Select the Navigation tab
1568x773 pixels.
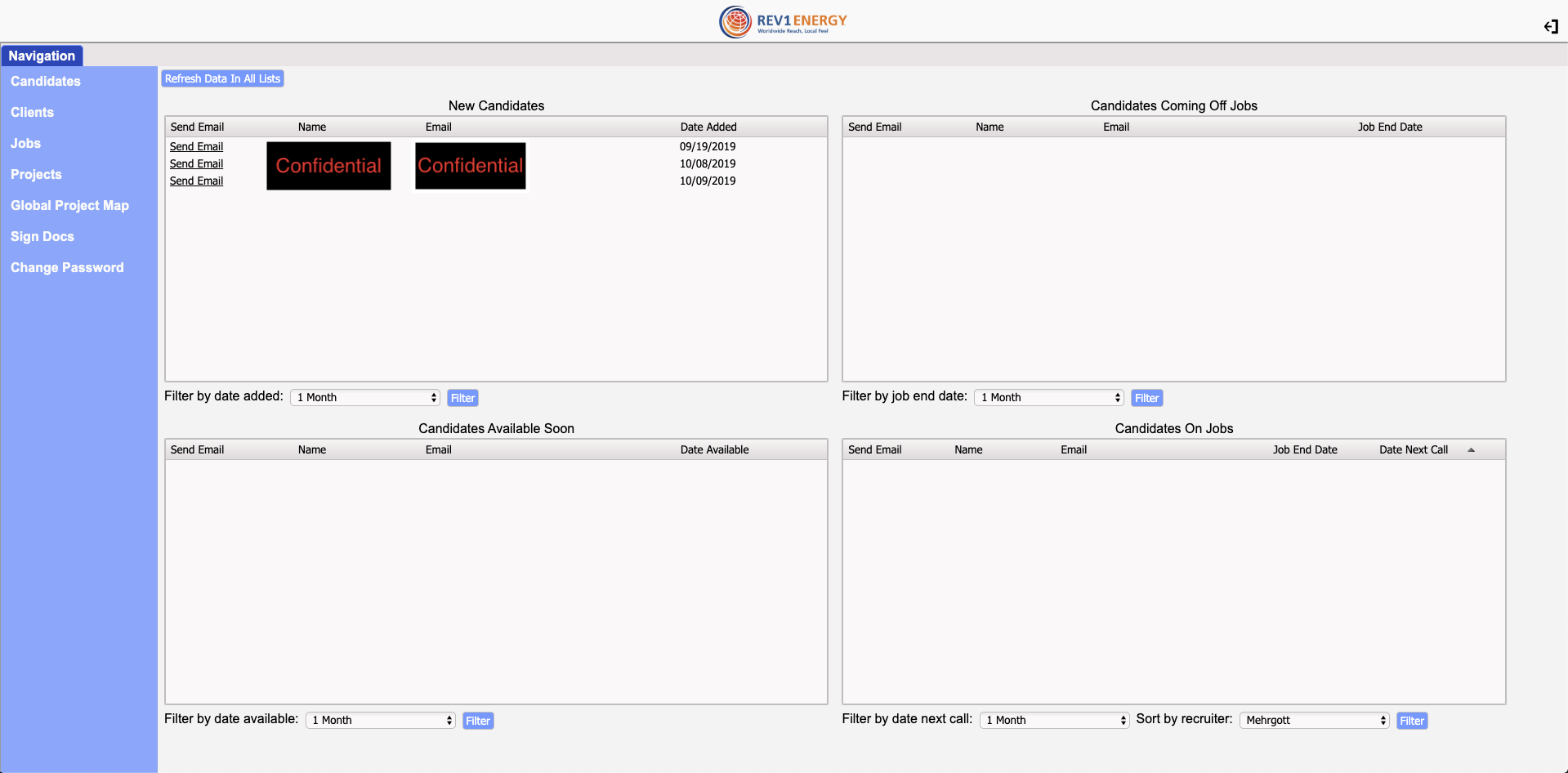click(42, 56)
